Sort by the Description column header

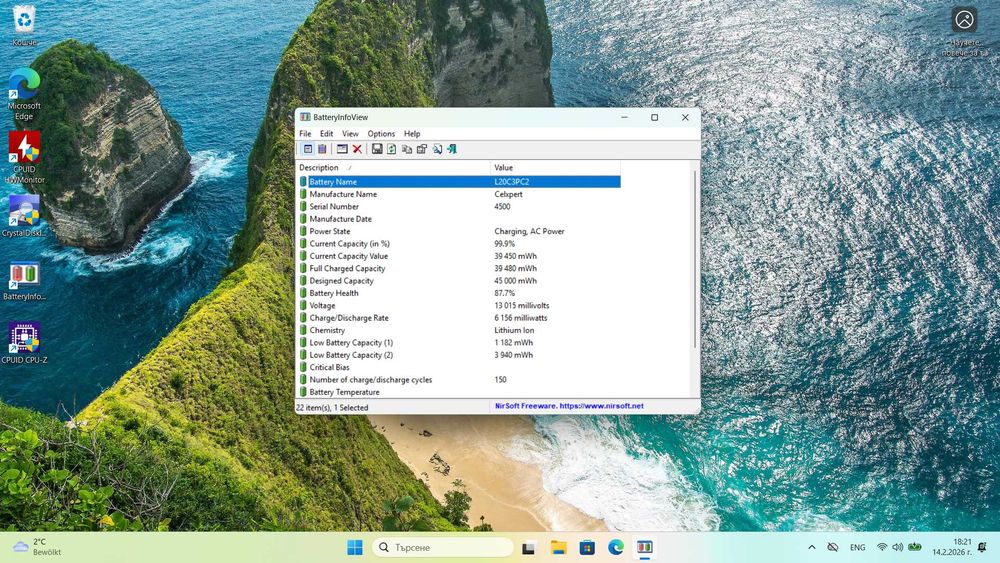click(x=393, y=168)
